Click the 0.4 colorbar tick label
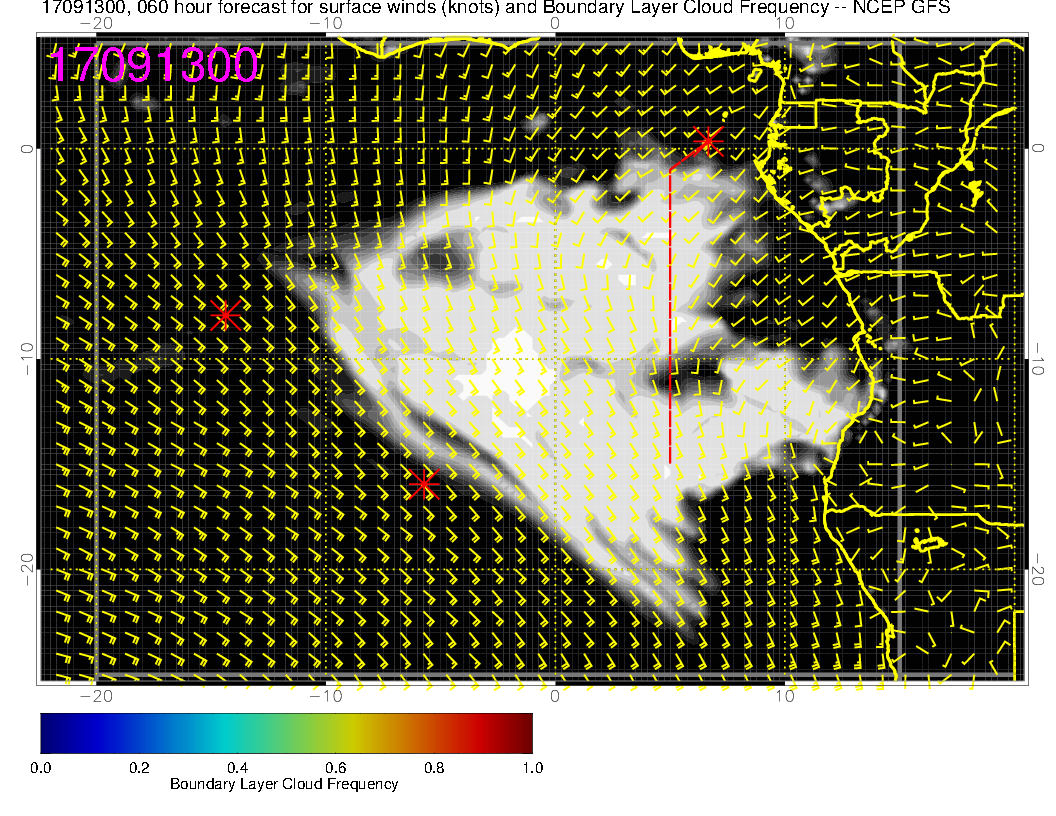Screen dimensions: 1056x816 tap(237, 768)
